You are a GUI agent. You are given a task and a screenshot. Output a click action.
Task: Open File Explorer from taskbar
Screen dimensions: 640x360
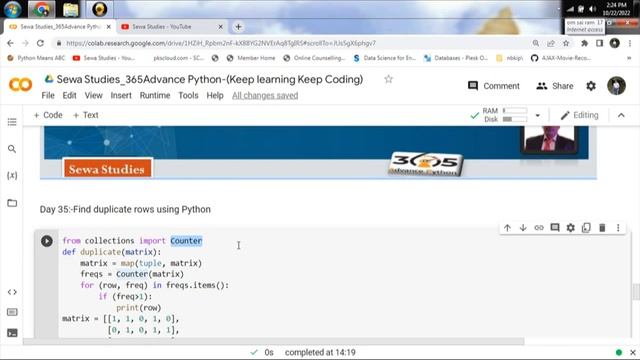[71, 9]
